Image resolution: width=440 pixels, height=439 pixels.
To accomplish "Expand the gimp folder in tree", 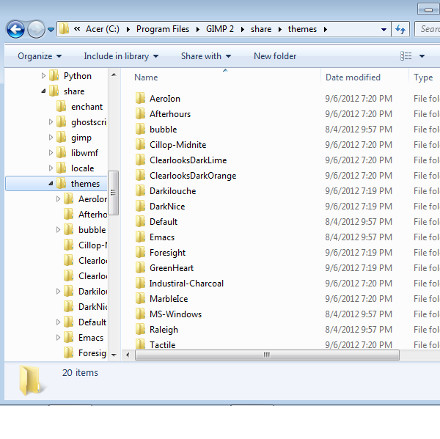I will (51, 137).
